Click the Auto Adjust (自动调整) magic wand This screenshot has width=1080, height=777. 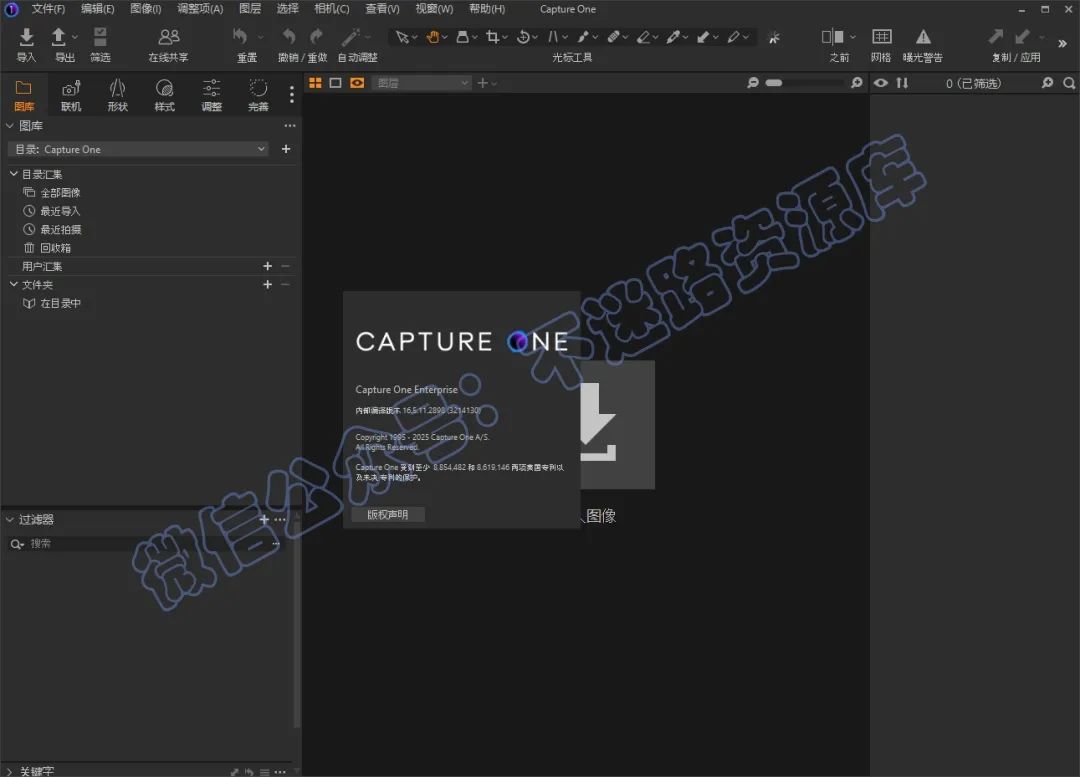[351, 37]
